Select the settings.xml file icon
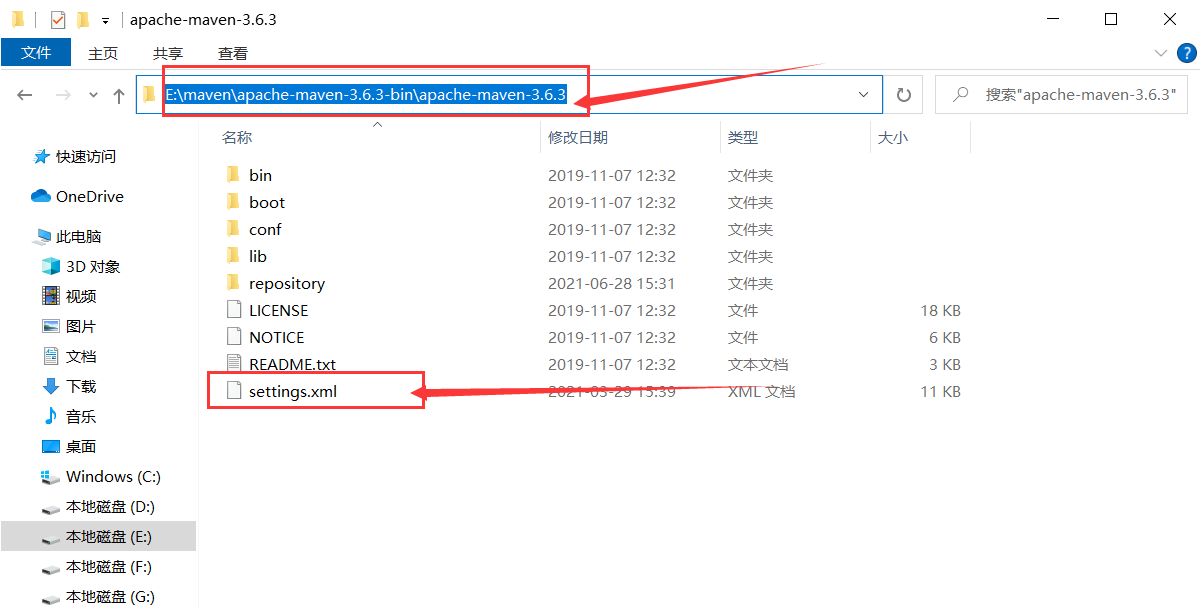1201x608 pixels. tap(234, 391)
